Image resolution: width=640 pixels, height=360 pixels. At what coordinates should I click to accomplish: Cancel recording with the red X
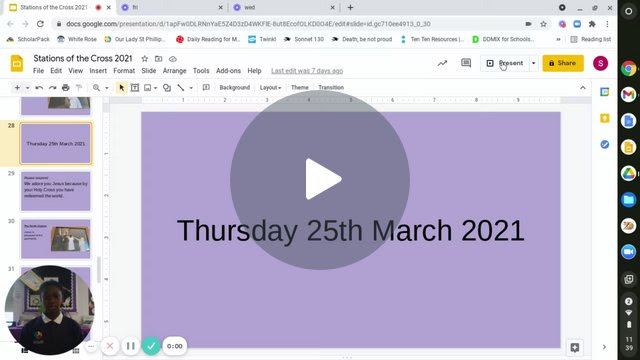coord(110,346)
